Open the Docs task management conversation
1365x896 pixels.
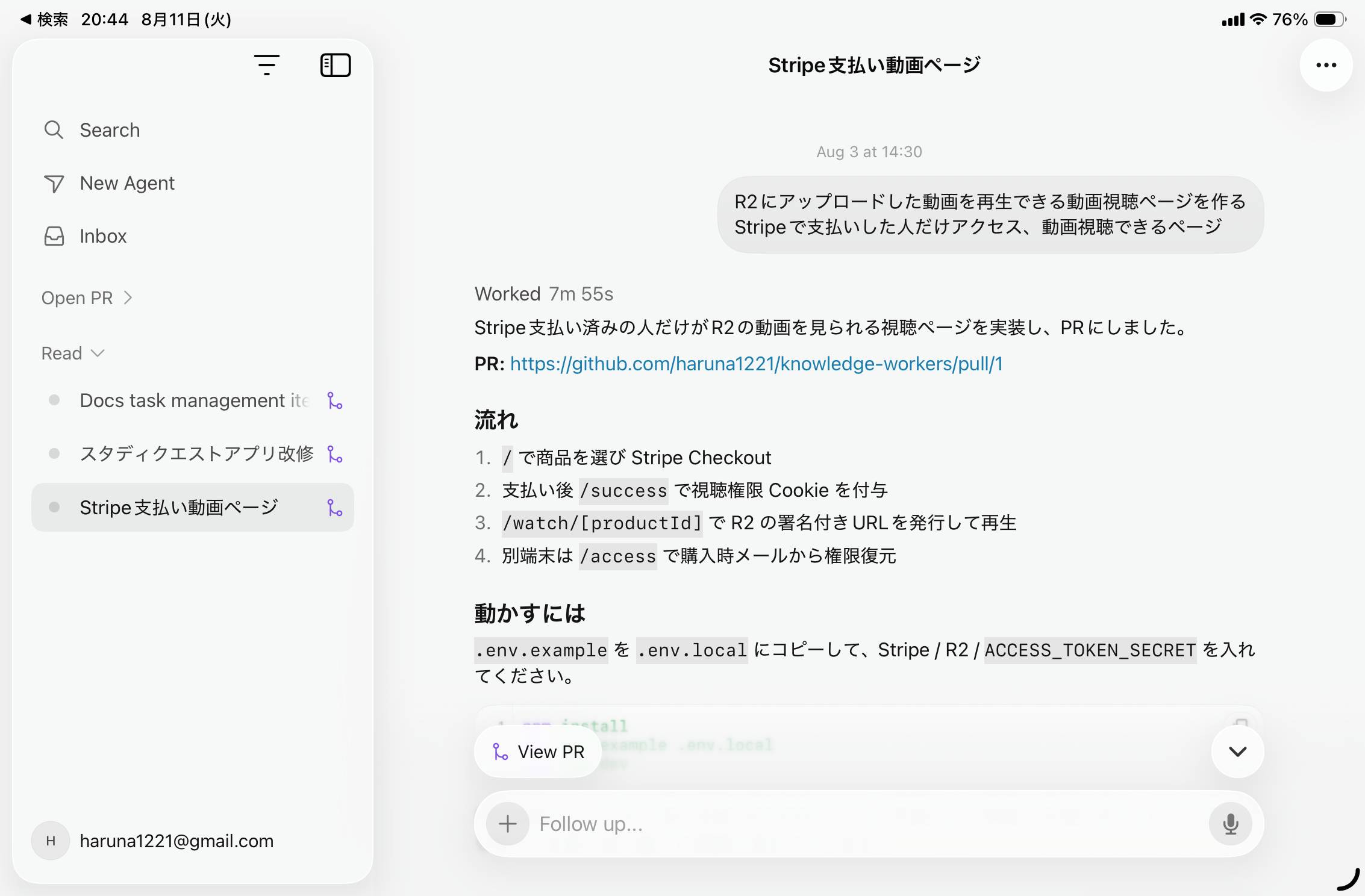[x=193, y=400]
